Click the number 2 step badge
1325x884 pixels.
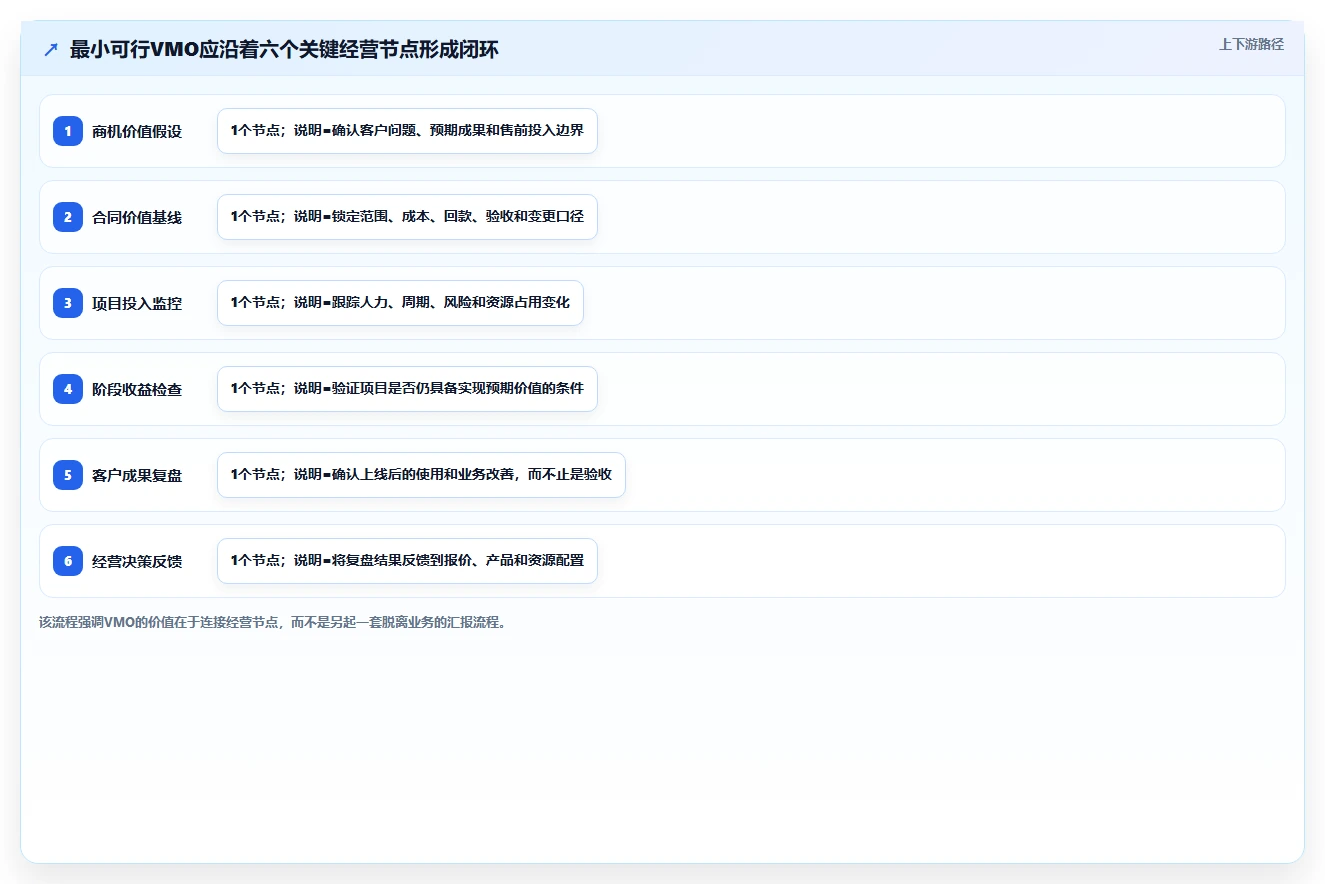coord(68,217)
